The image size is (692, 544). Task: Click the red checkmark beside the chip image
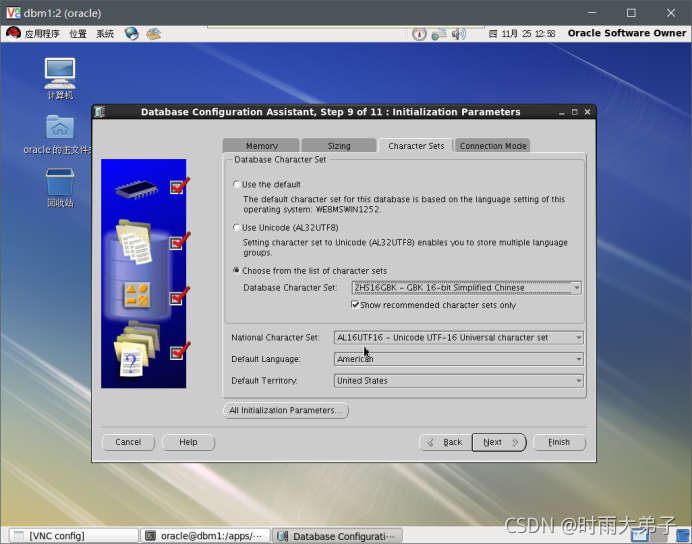click(179, 186)
